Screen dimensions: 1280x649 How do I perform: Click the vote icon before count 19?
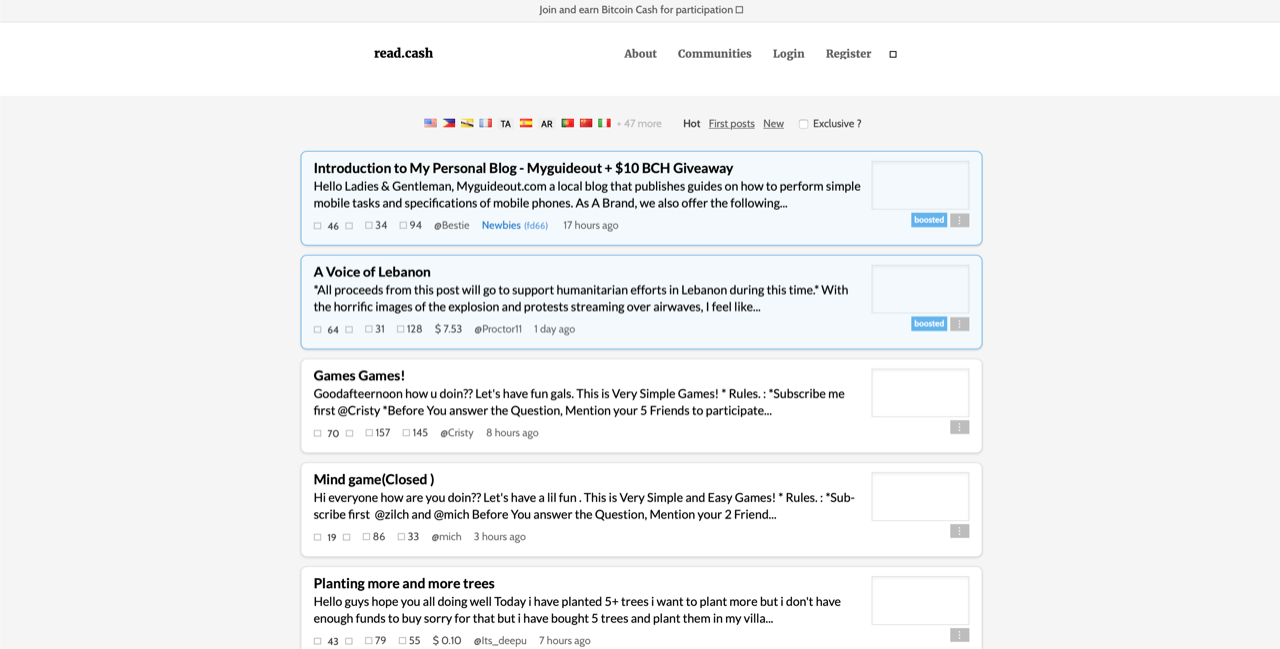point(318,538)
